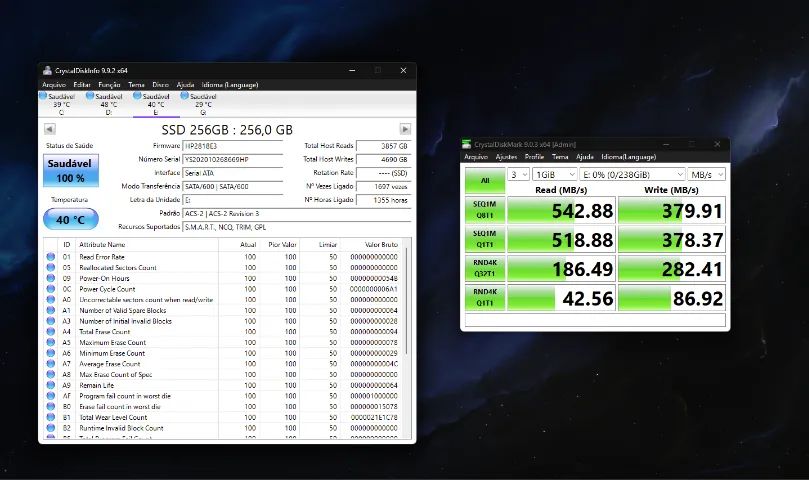
Task: Click the CrystalDiskMark bottom comment field
Action: point(595,320)
